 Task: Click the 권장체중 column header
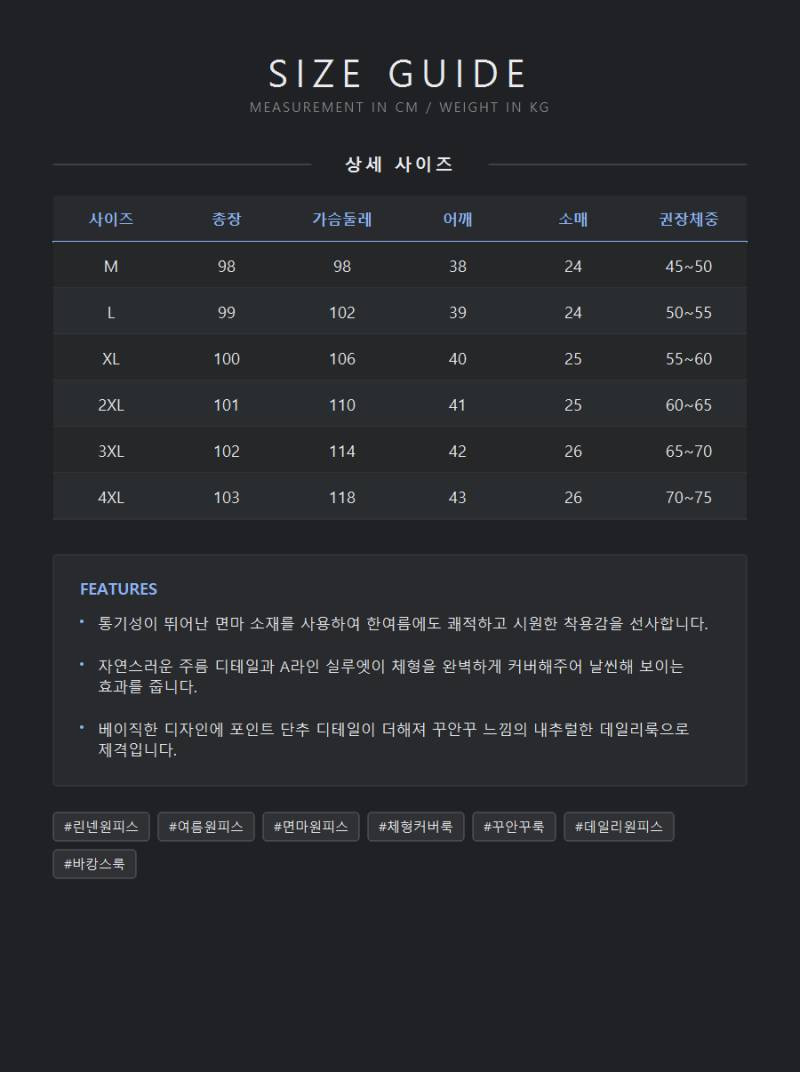click(689, 219)
